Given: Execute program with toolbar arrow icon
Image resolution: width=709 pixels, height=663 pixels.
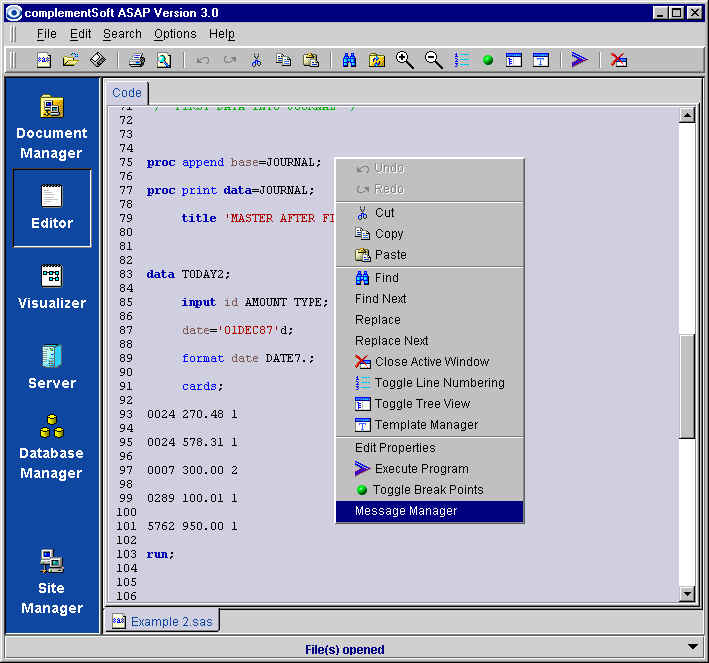Looking at the screenshot, I should (x=579, y=60).
